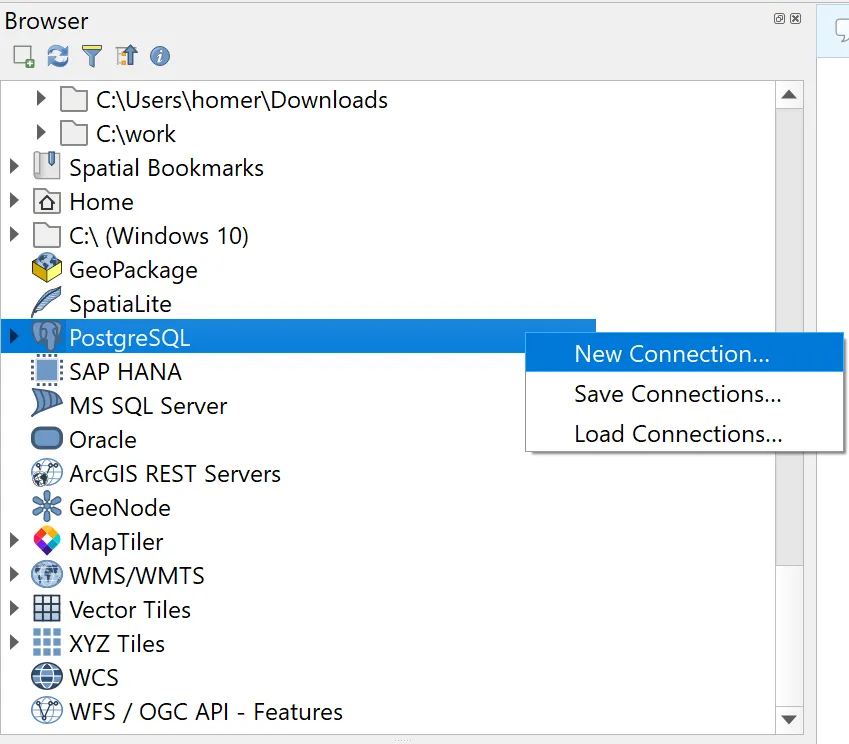Click the Add Selected Layers toolbar icon
This screenshot has height=744, width=849.
pos(23,57)
